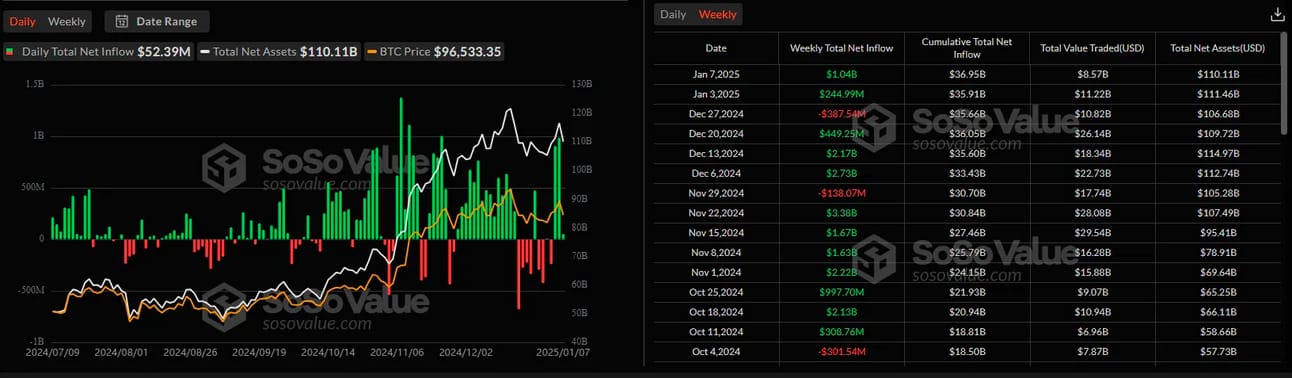Click the $18.50B cumulative inflow cell
Viewport: 1292px width, 378px height.
tap(967, 352)
